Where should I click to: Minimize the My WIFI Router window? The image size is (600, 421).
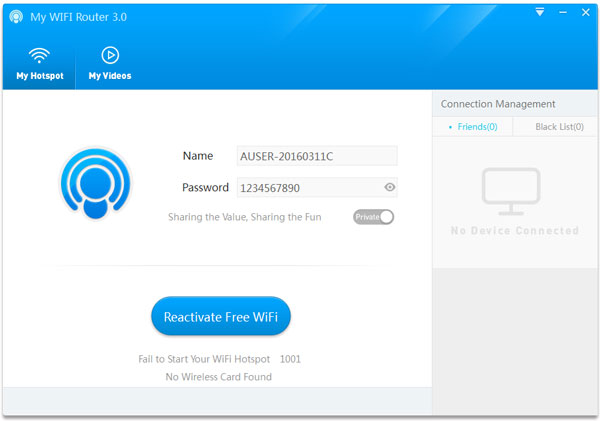(x=562, y=12)
